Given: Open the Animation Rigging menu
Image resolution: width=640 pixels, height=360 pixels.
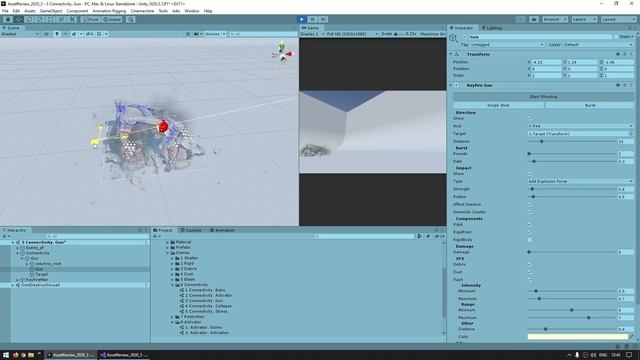Looking at the screenshot, I should pos(109,11).
